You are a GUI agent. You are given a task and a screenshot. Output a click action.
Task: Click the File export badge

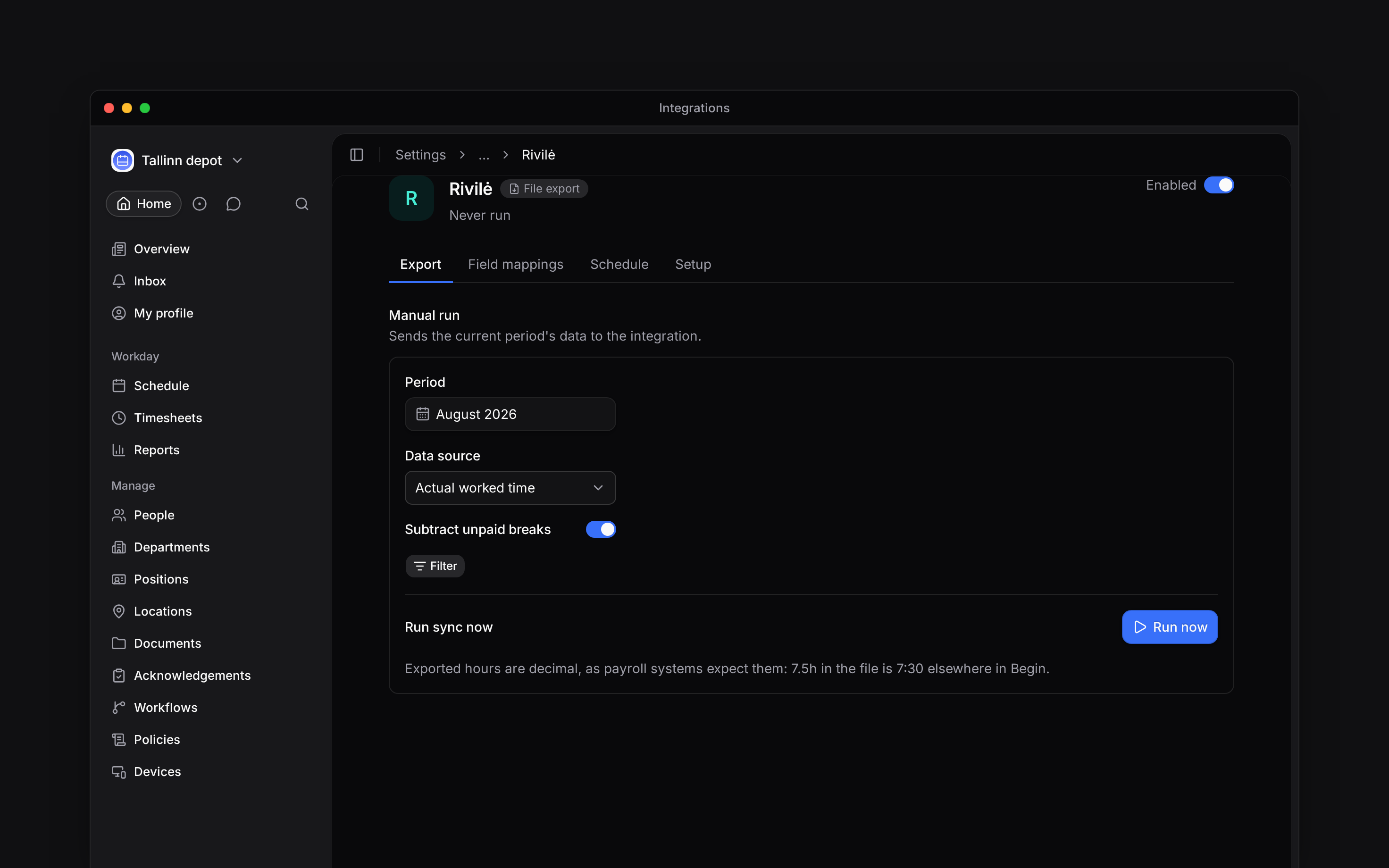tap(544, 189)
